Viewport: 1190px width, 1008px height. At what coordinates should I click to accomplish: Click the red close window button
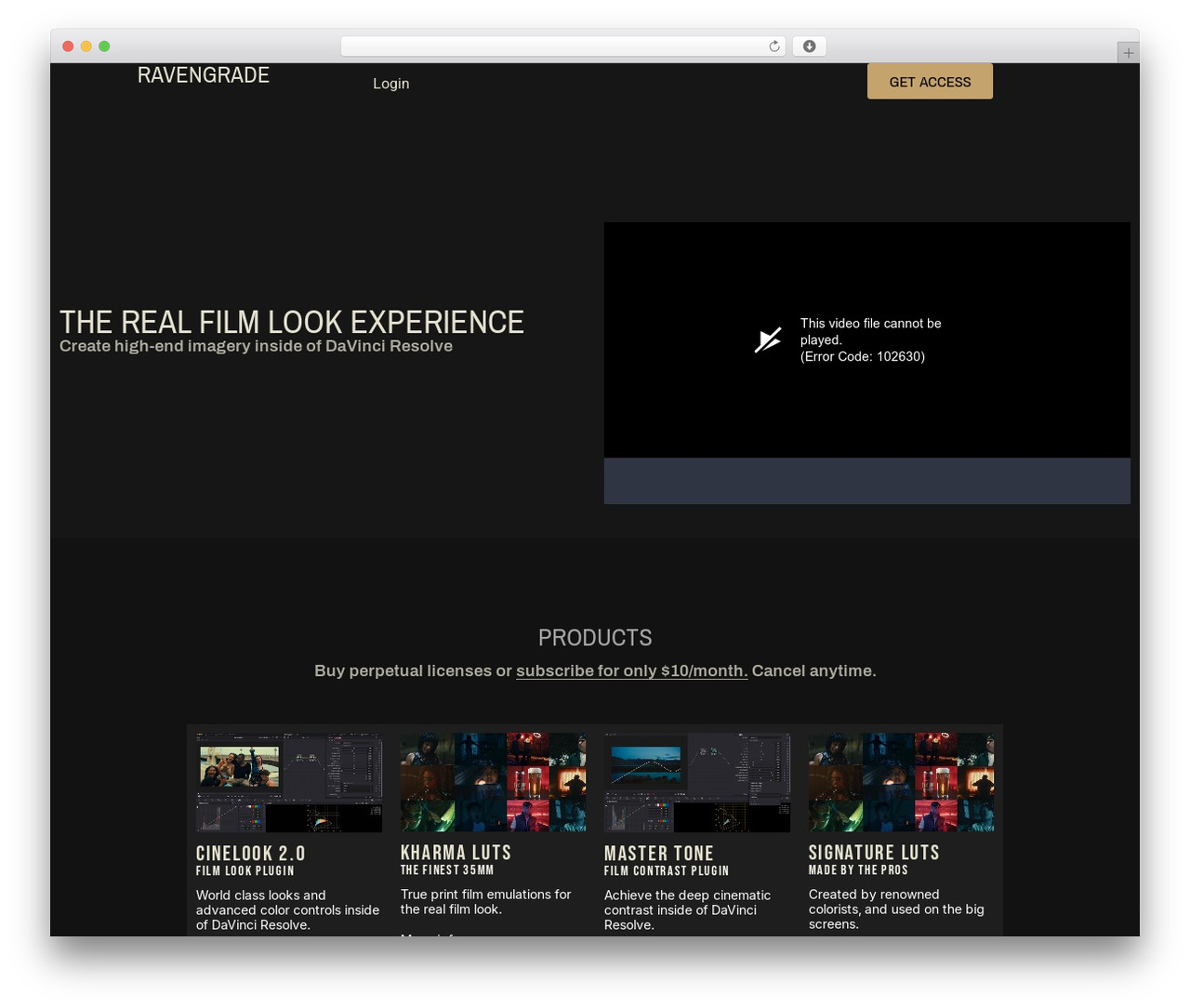pos(68,46)
